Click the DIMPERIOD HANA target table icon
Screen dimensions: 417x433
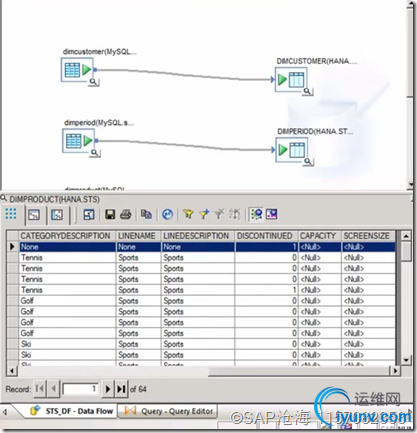292,150
